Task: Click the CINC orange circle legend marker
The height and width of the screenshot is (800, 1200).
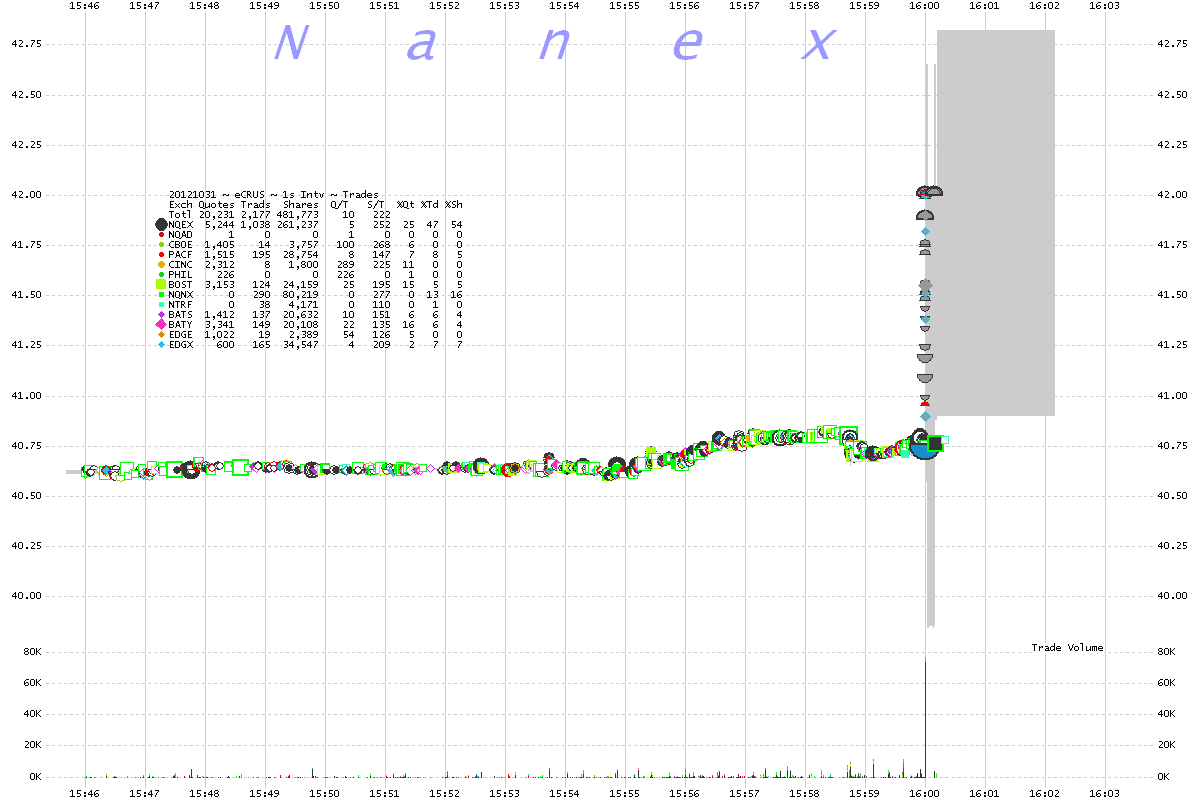Action: 161,264
